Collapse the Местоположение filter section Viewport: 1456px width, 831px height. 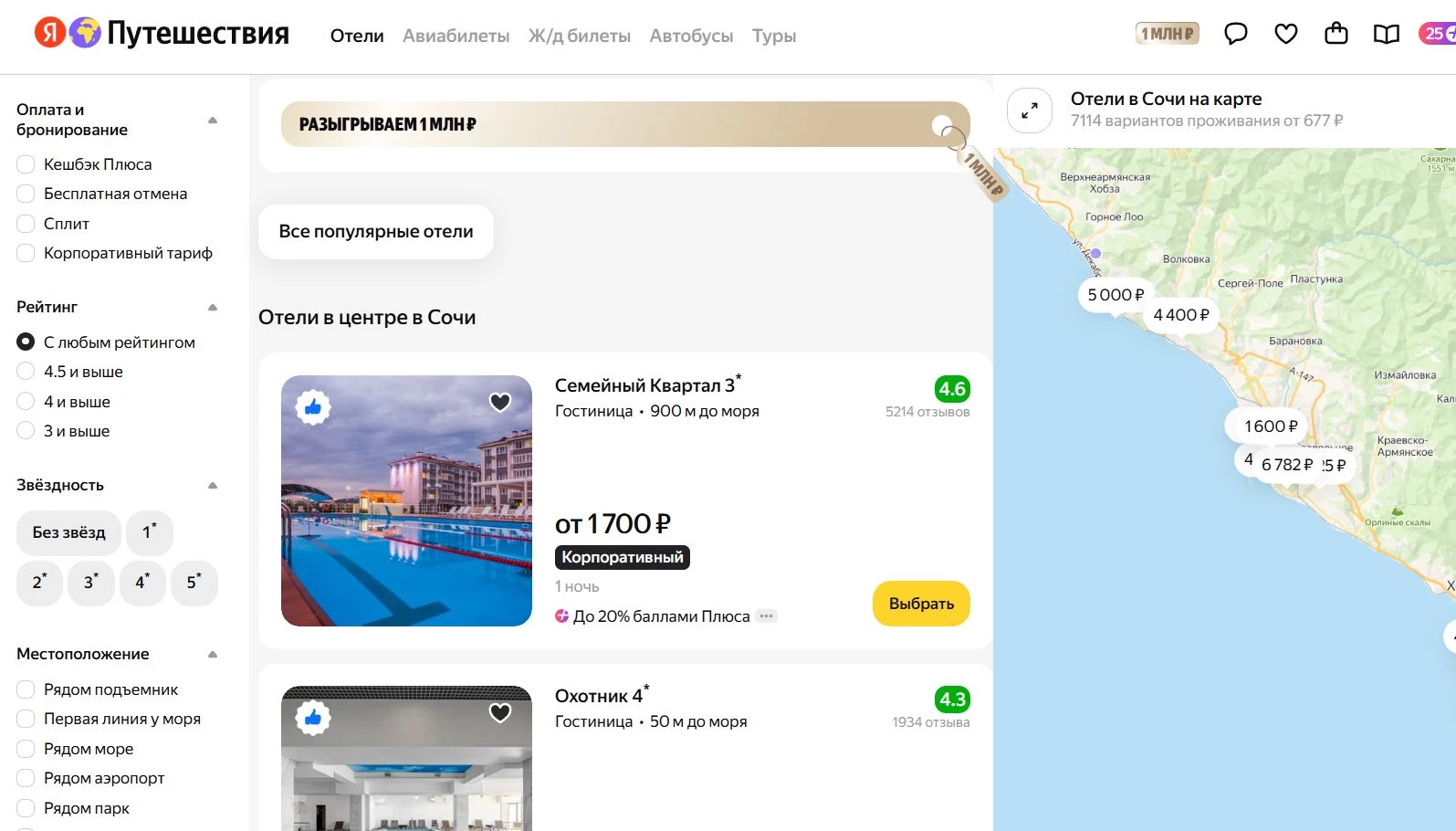pos(213,654)
